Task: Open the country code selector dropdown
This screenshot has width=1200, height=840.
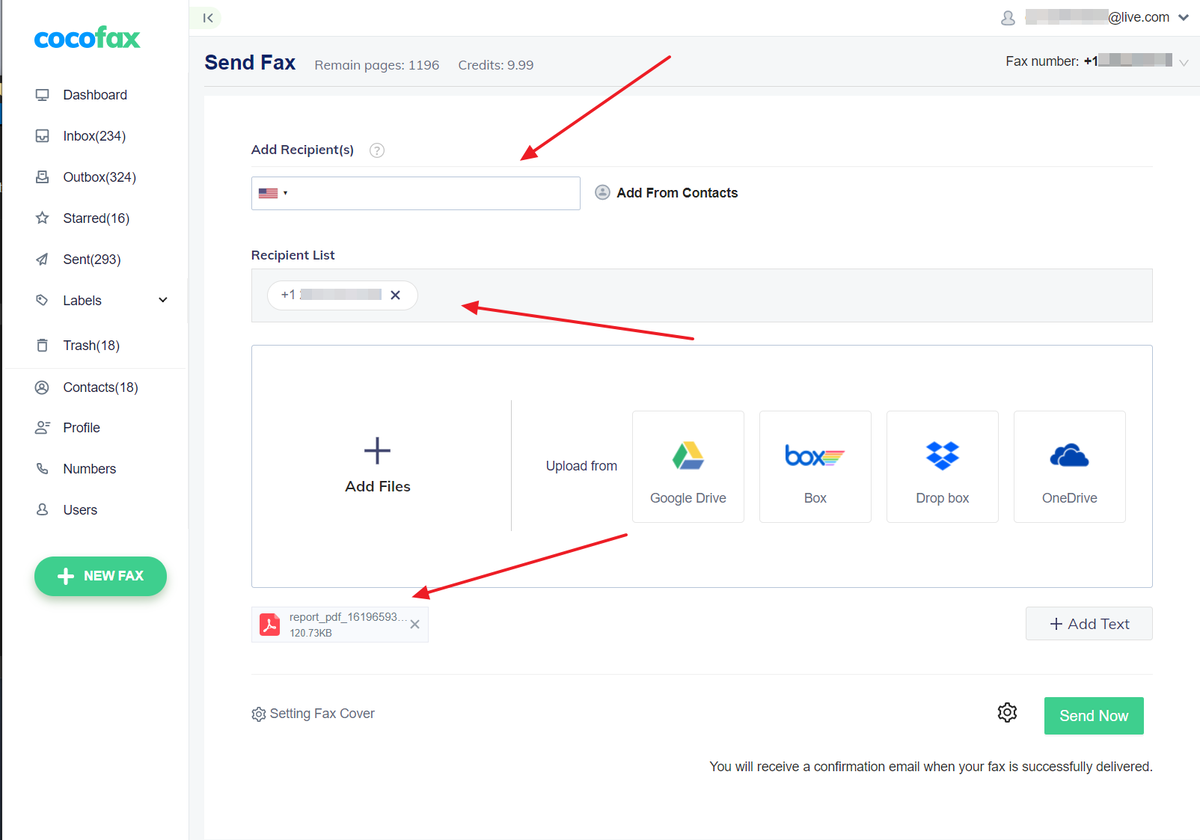Action: (272, 192)
